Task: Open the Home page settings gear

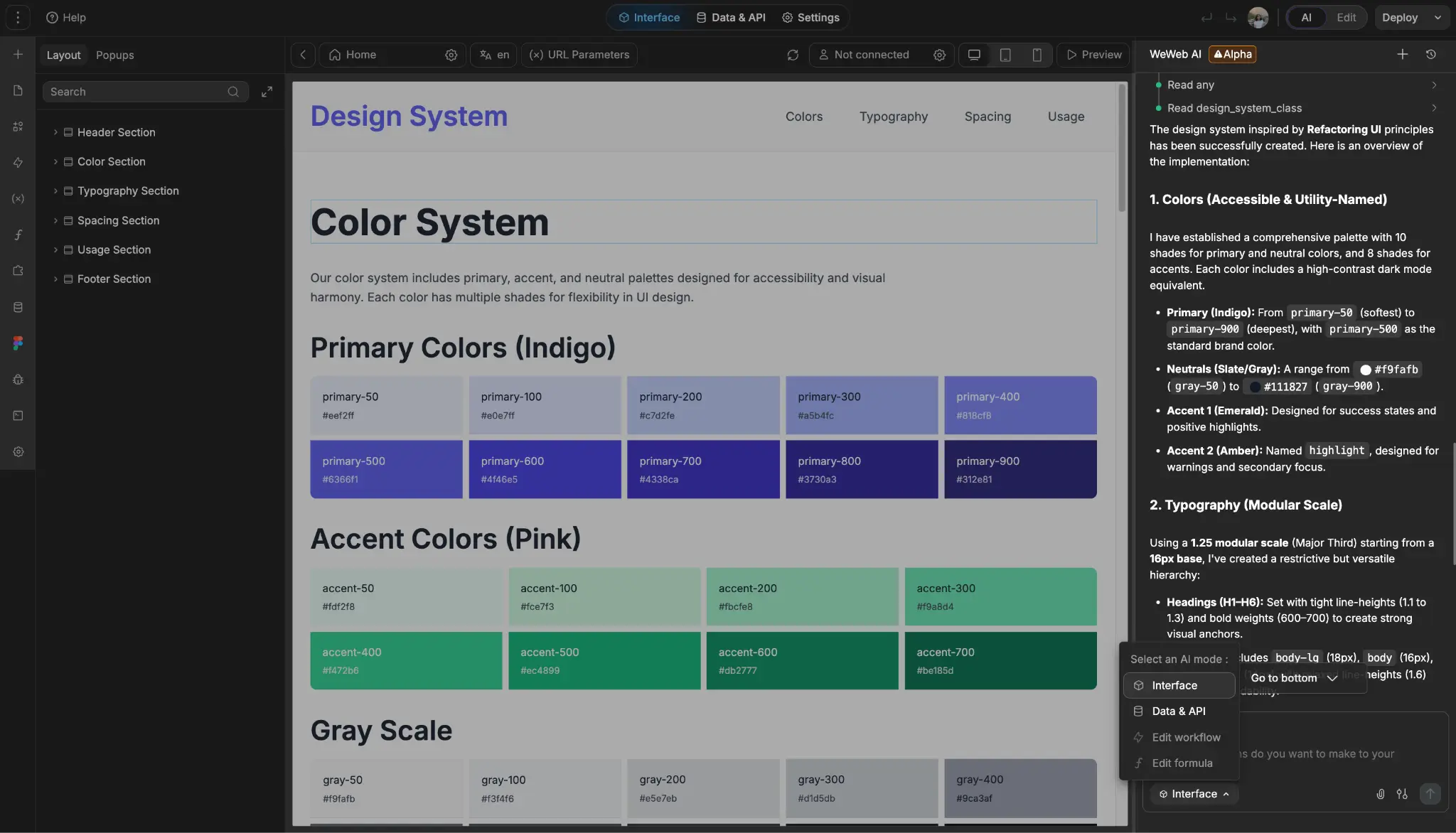Action: [x=451, y=55]
